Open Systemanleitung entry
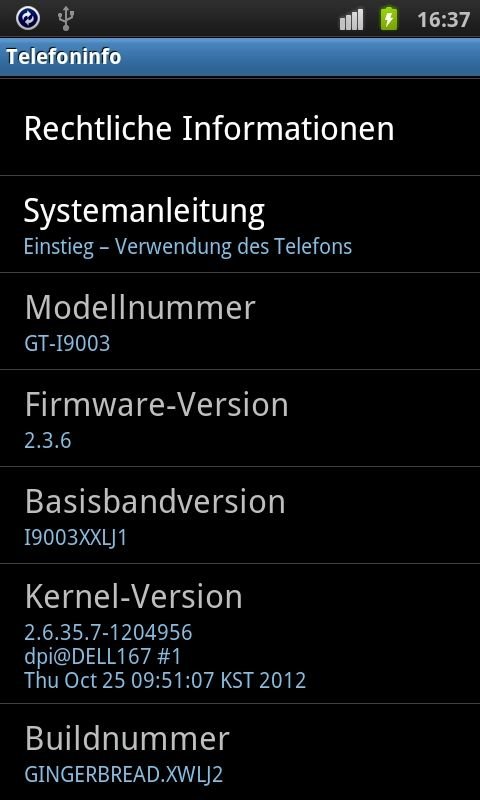The image size is (480, 800). point(240,224)
